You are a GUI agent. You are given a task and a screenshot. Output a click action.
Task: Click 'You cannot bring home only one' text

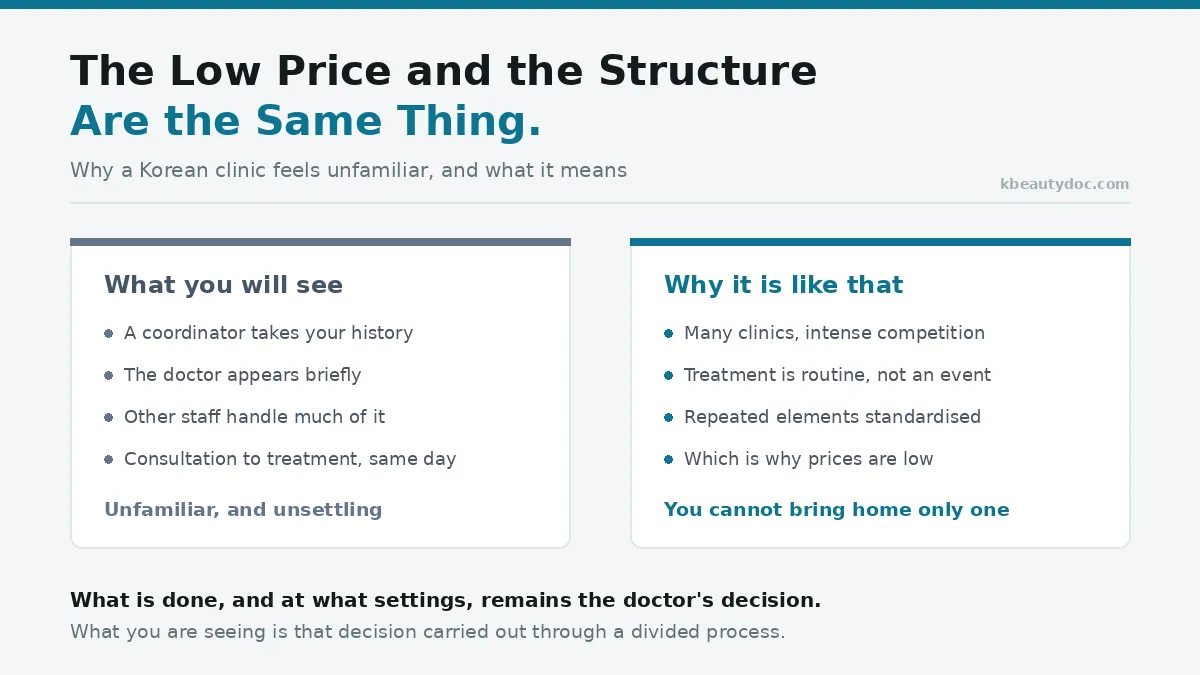[837, 510]
